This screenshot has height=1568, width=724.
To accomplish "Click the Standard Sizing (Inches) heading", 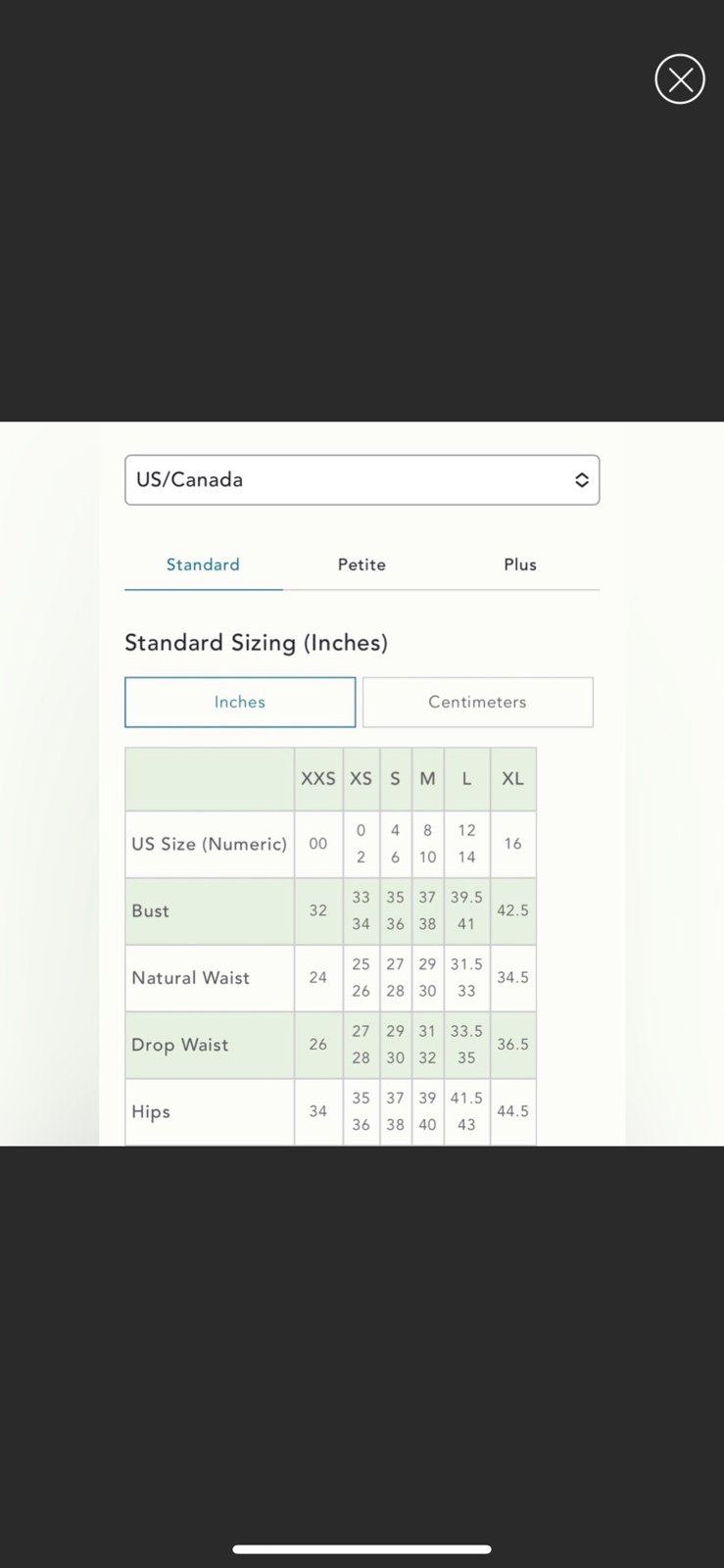I will click(x=257, y=643).
